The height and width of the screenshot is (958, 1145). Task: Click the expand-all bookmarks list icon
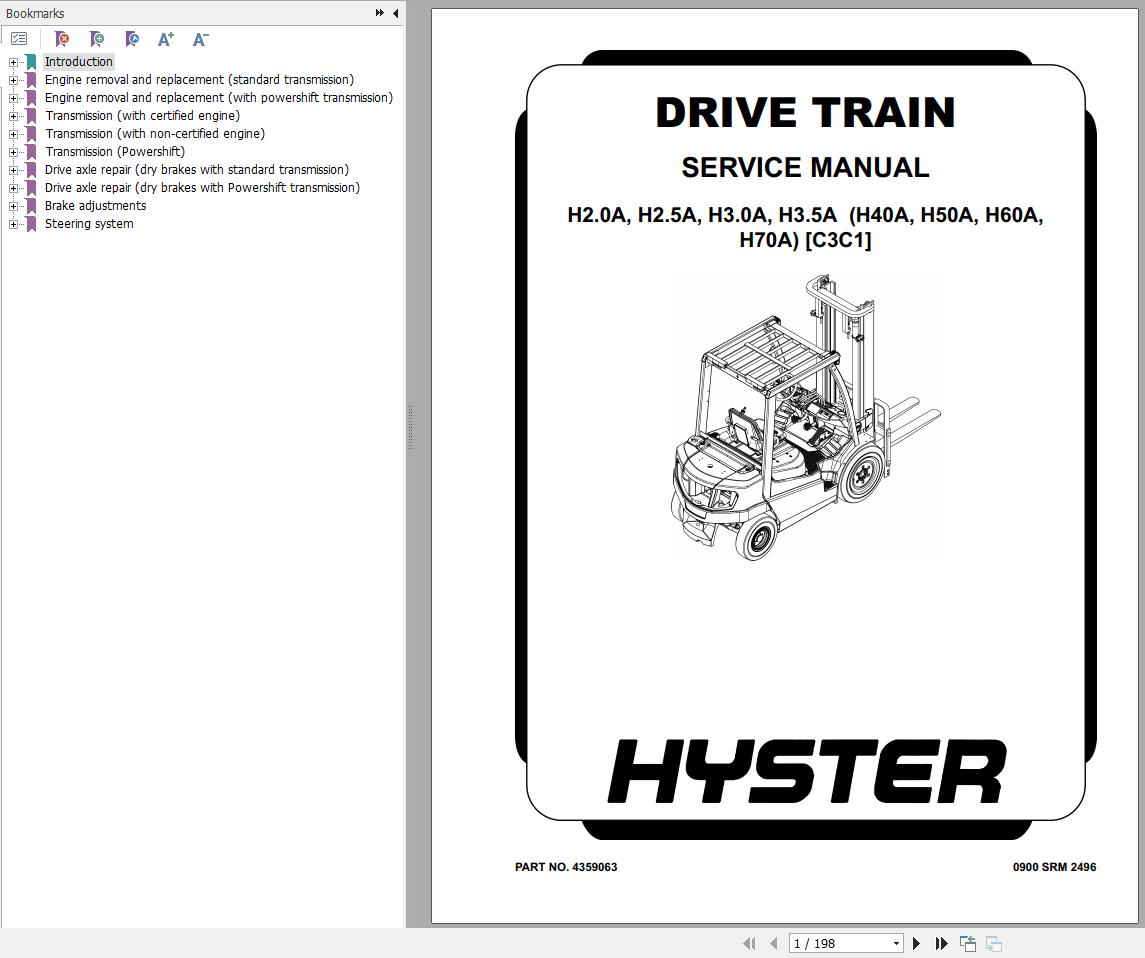pyautogui.click(x=19, y=39)
